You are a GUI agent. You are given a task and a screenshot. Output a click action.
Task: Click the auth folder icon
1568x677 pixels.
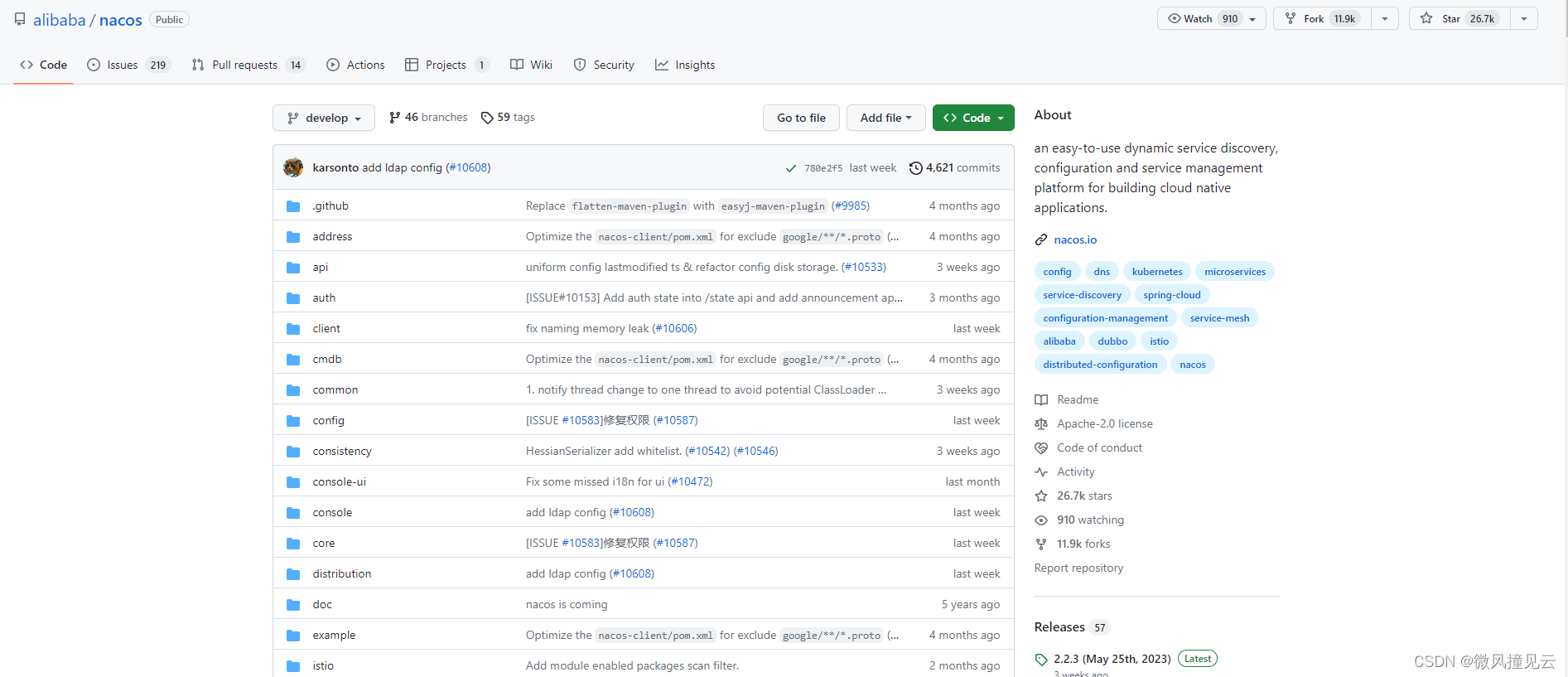tap(293, 298)
